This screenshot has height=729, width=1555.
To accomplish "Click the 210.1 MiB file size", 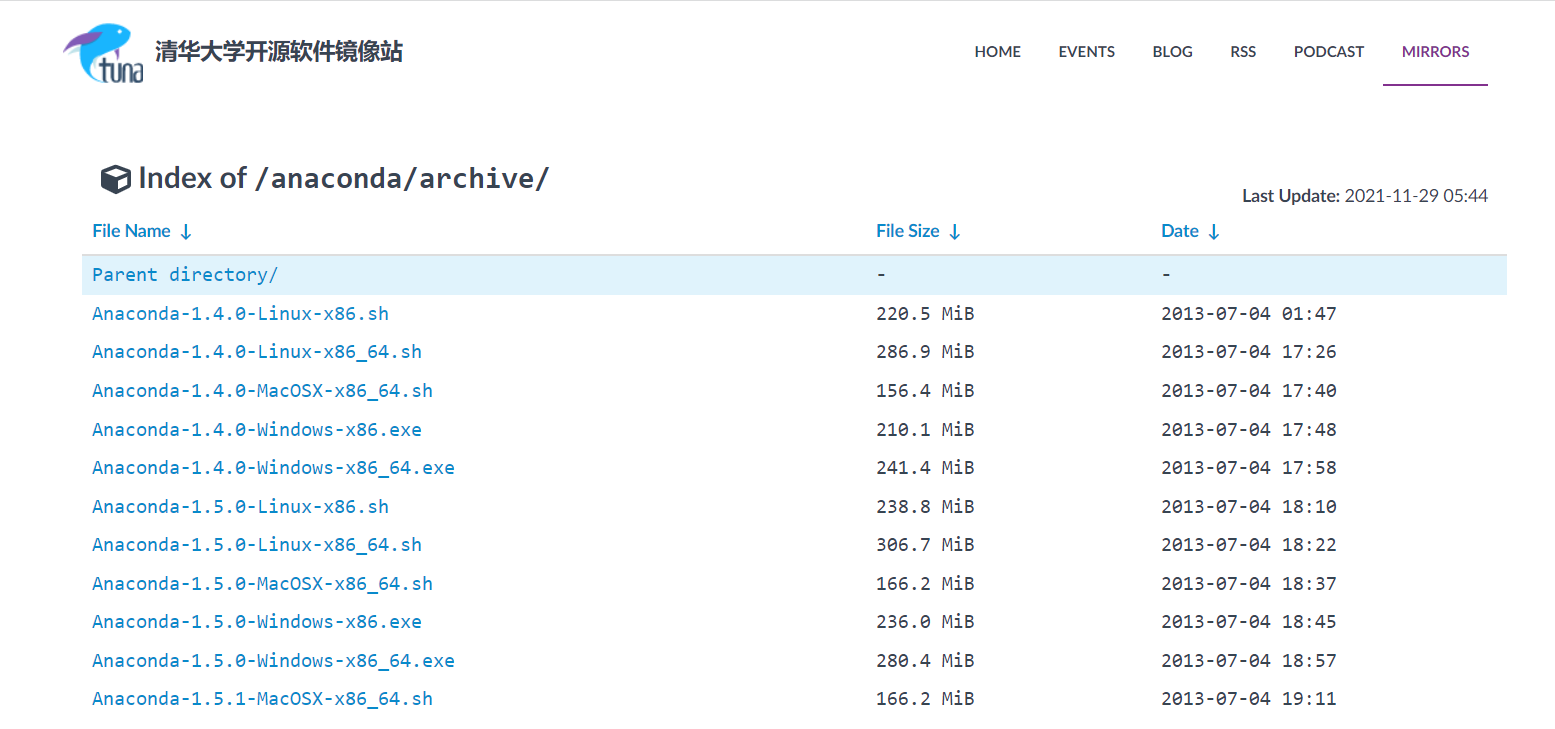I will tap(925, 429).
